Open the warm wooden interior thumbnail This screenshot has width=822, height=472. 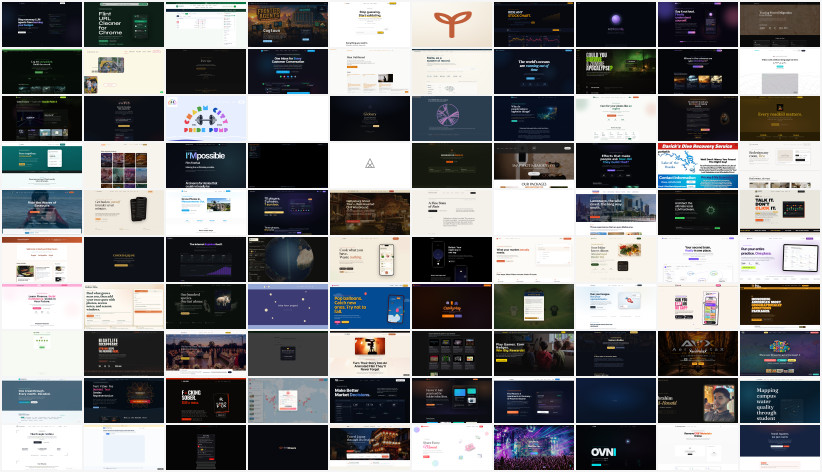tap(370, 212)
